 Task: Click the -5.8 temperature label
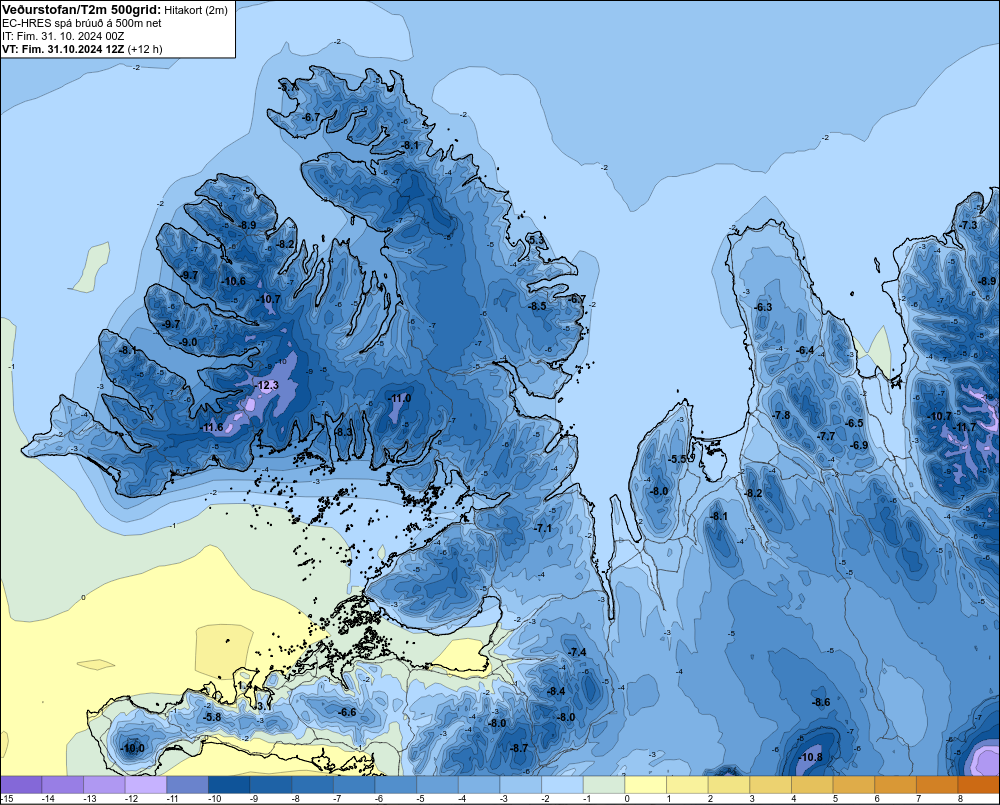tap(212, 717)
